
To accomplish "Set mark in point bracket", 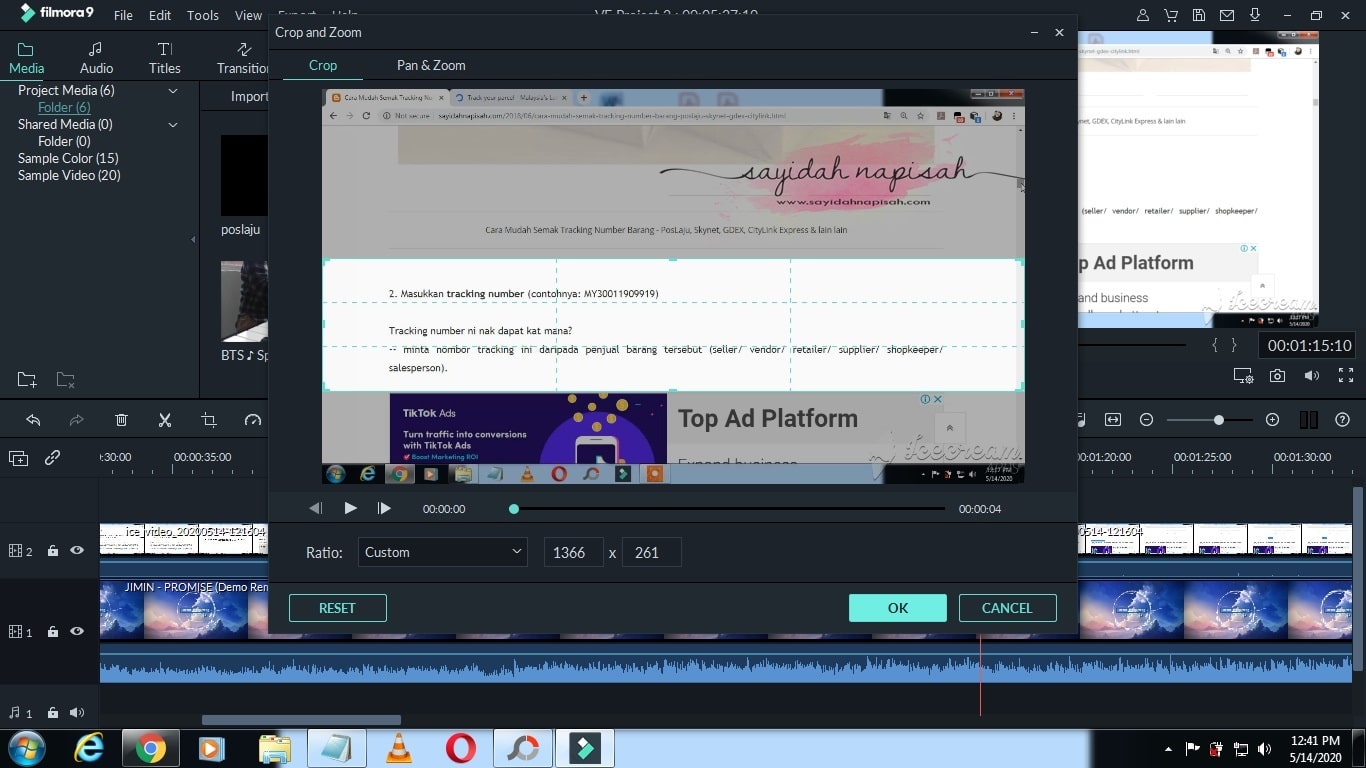I will pyautogui.click(x=1215, y=345).
